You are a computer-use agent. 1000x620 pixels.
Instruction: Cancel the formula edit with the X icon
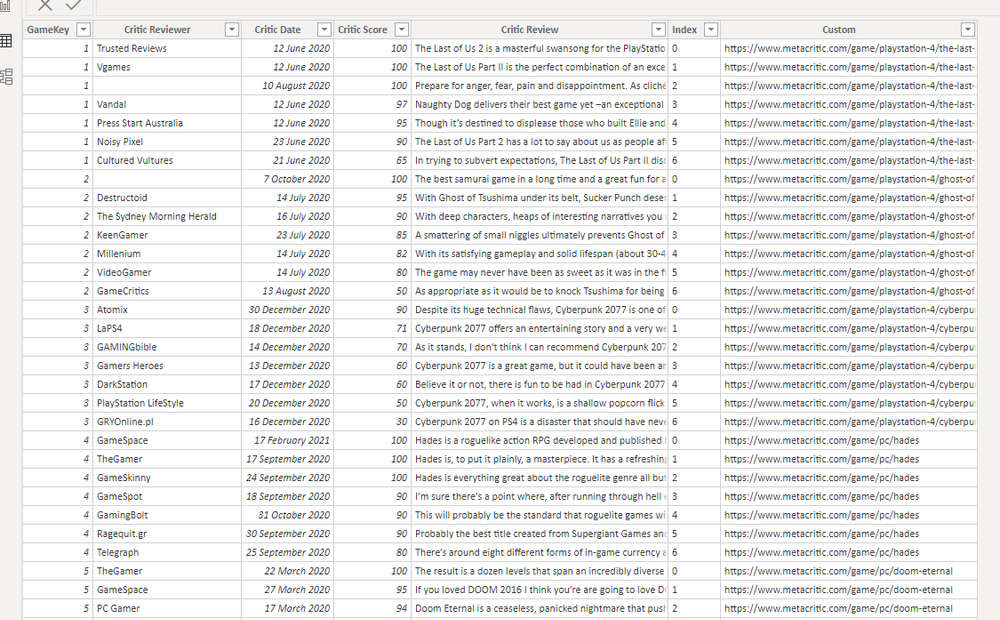click(x=45, y=6)
